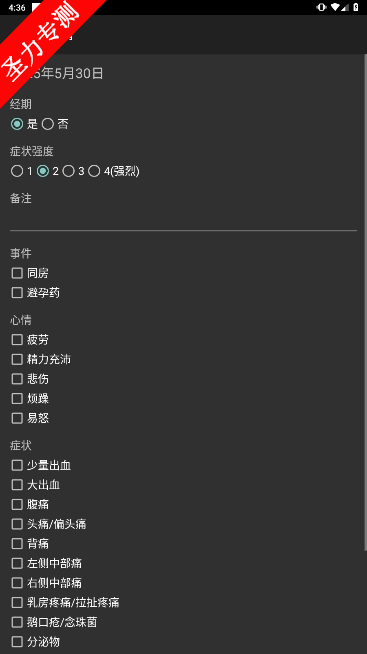Image resolution: width=367 pixels, height=654 pixels.
Task: Tick the 精力充沛 checkbox
Action: (40, 359)
